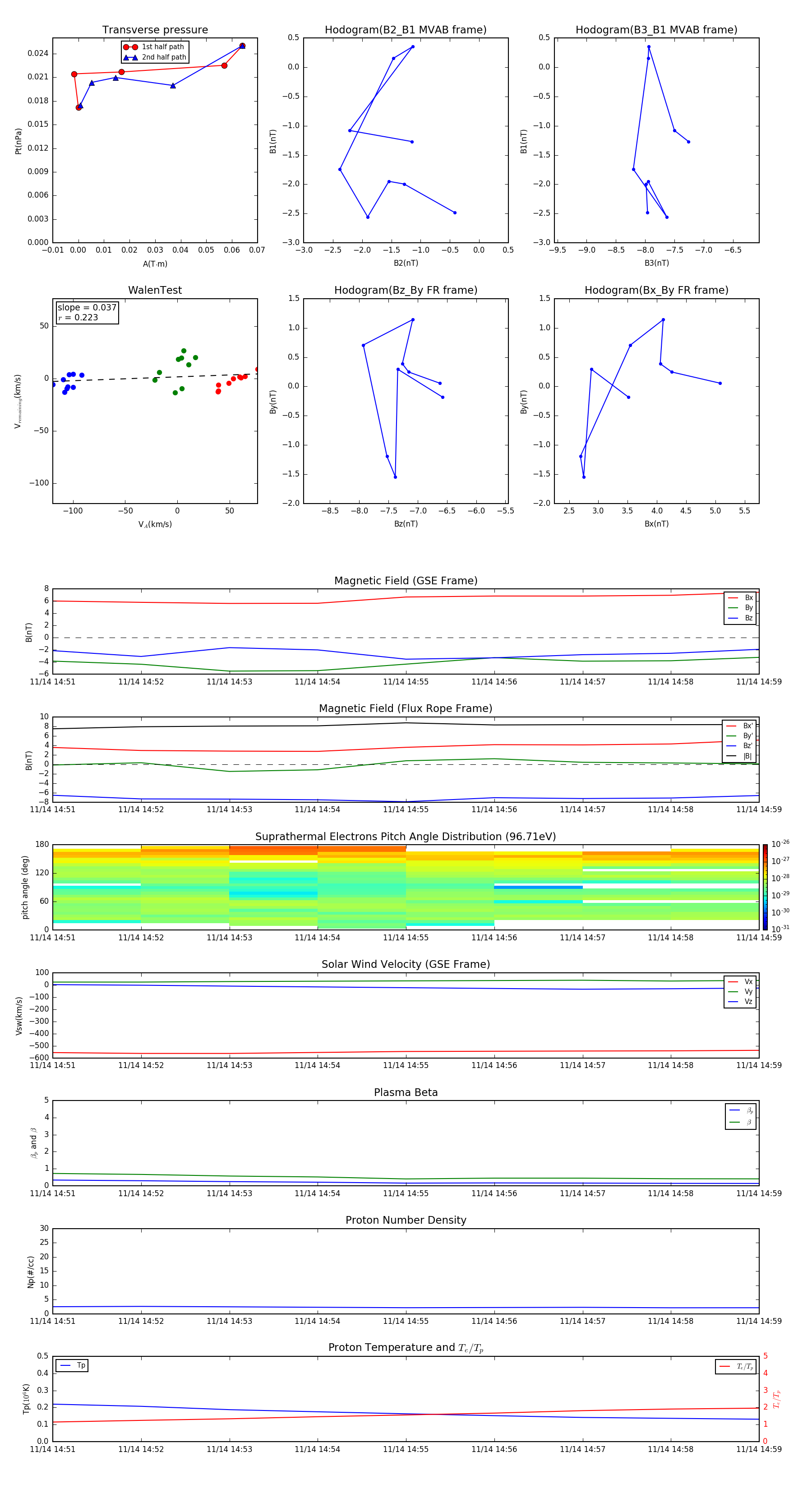This screenshot has width=812, height=1489.
Task: Click the 'V_A(km/s)' x-axis label
Action: point(155,525)
